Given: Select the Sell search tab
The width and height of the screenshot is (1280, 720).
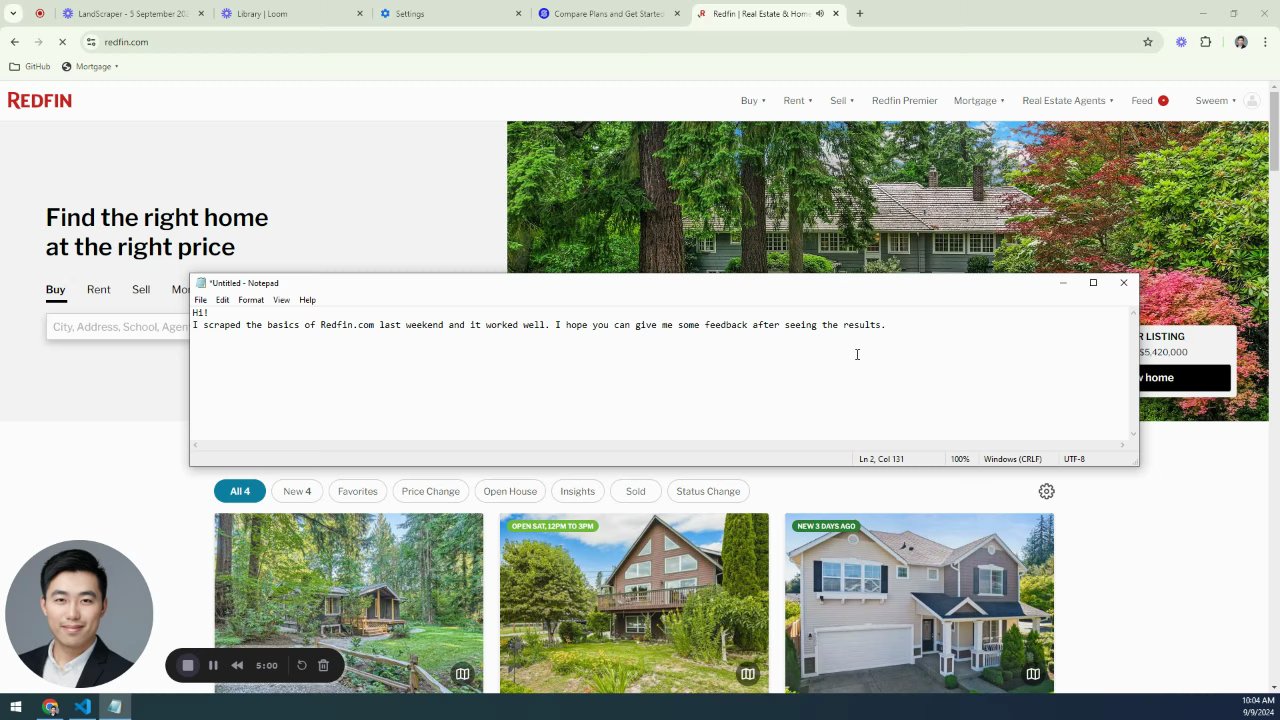Looking at the screenshot, I should (141, 290).
